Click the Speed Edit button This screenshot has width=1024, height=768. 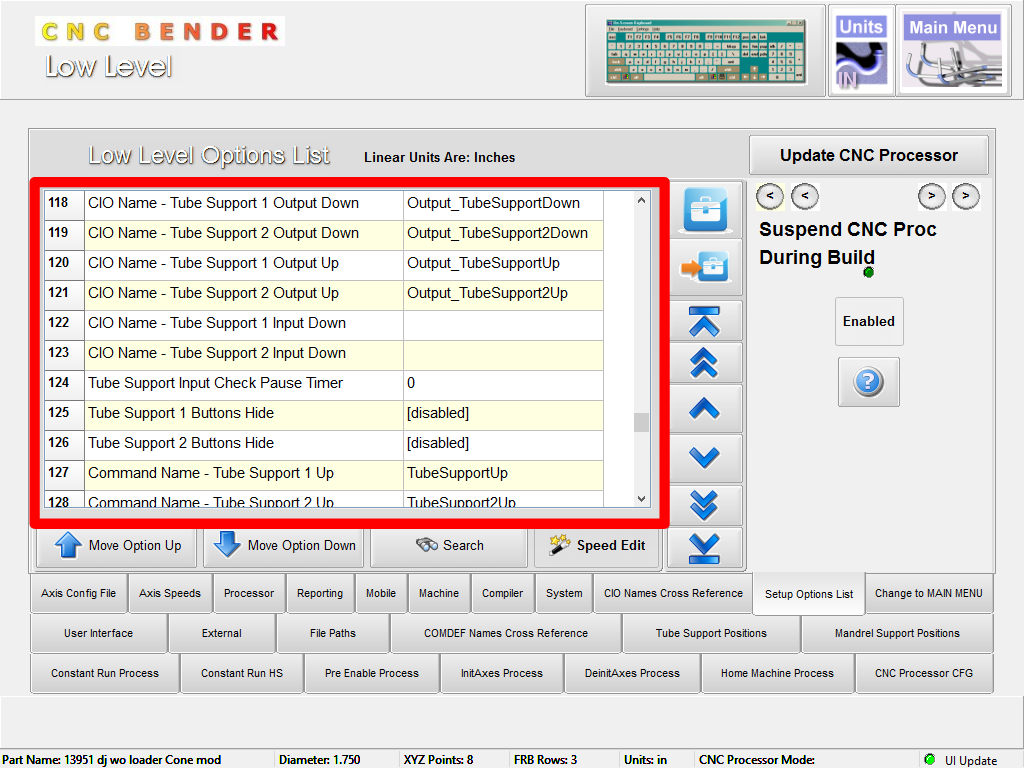point(597,546)
